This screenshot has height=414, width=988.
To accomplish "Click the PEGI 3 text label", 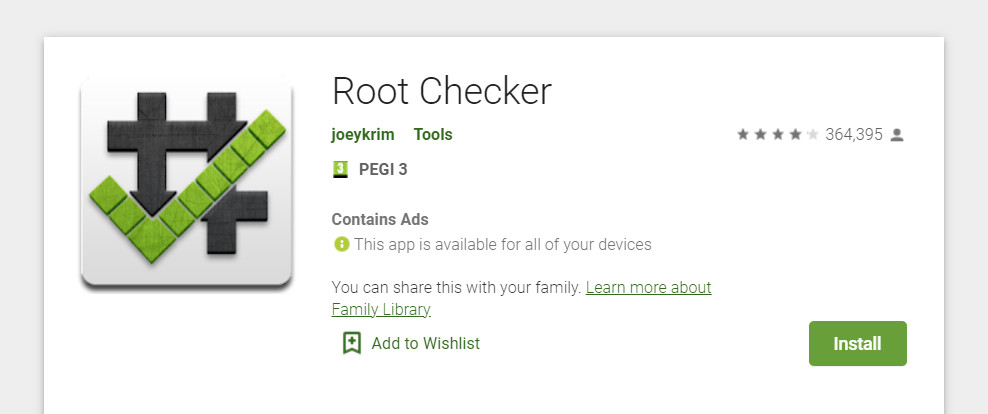I will tap(383, 170).
